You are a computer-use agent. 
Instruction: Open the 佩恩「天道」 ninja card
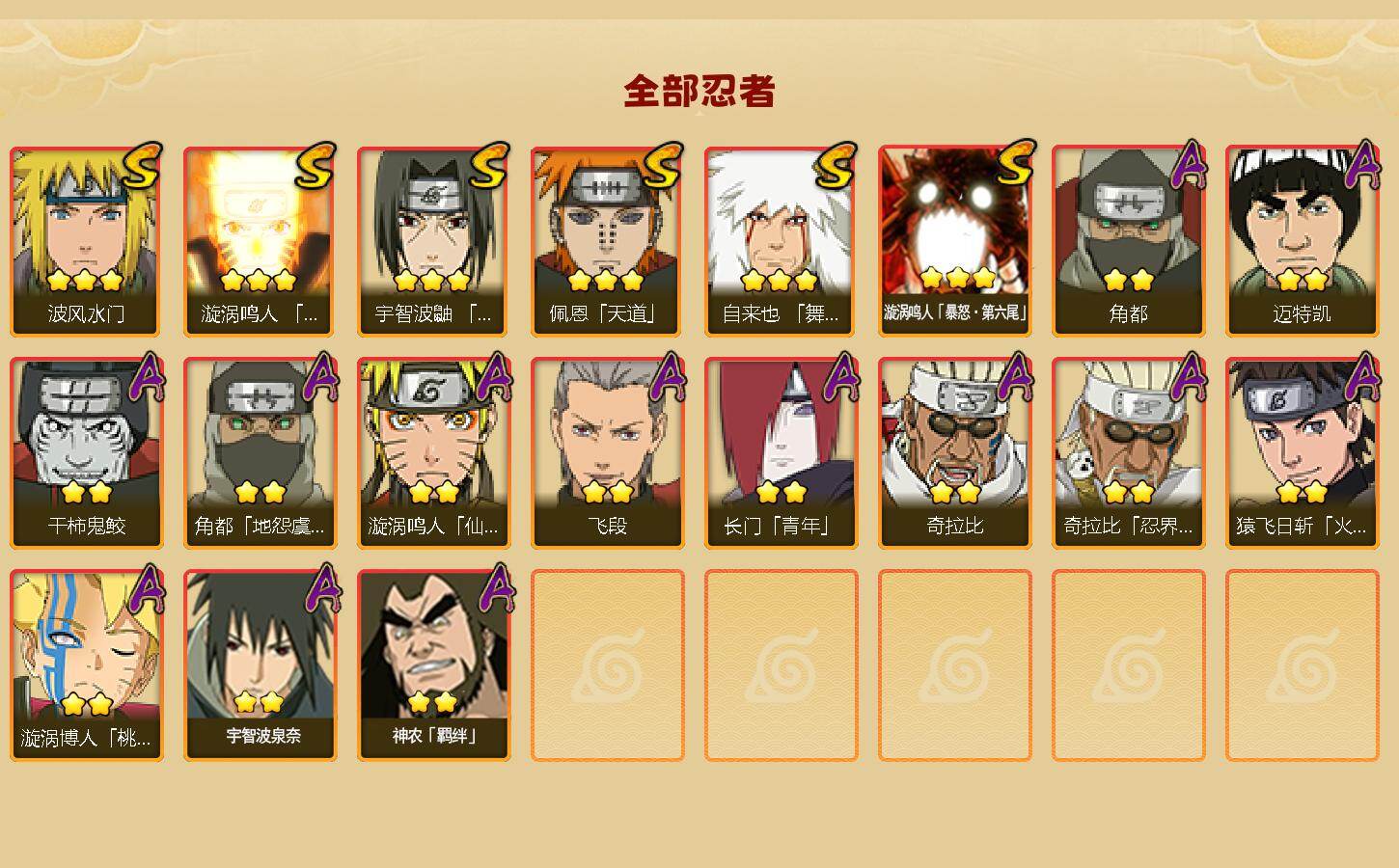pyautogui.click(x=607, y=241)
